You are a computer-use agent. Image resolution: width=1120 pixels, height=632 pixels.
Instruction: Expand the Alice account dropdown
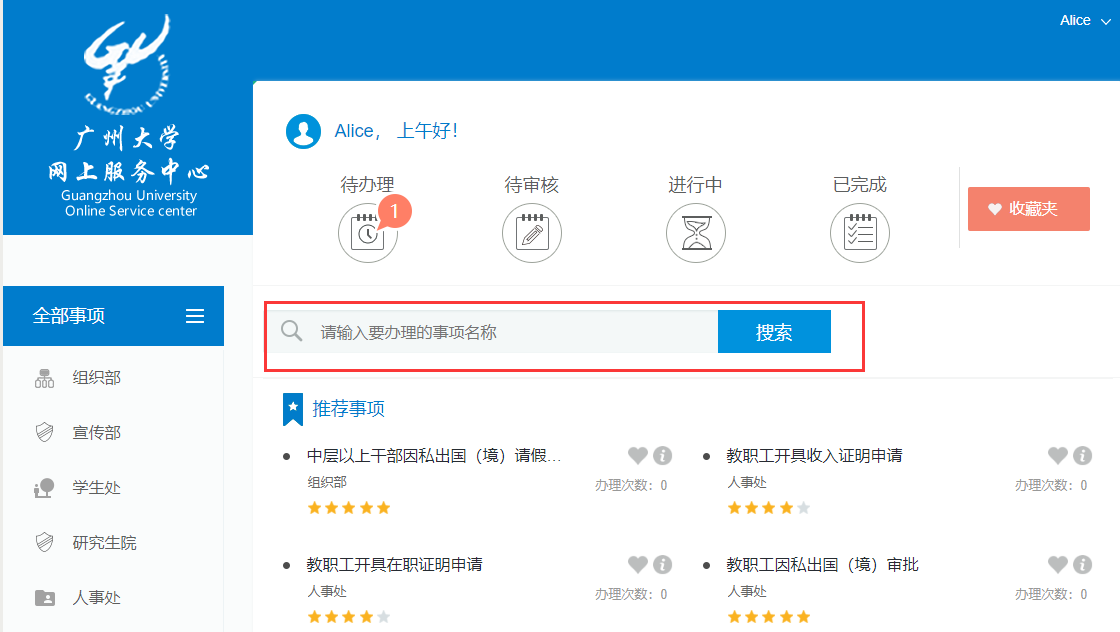coord(1085,21)
